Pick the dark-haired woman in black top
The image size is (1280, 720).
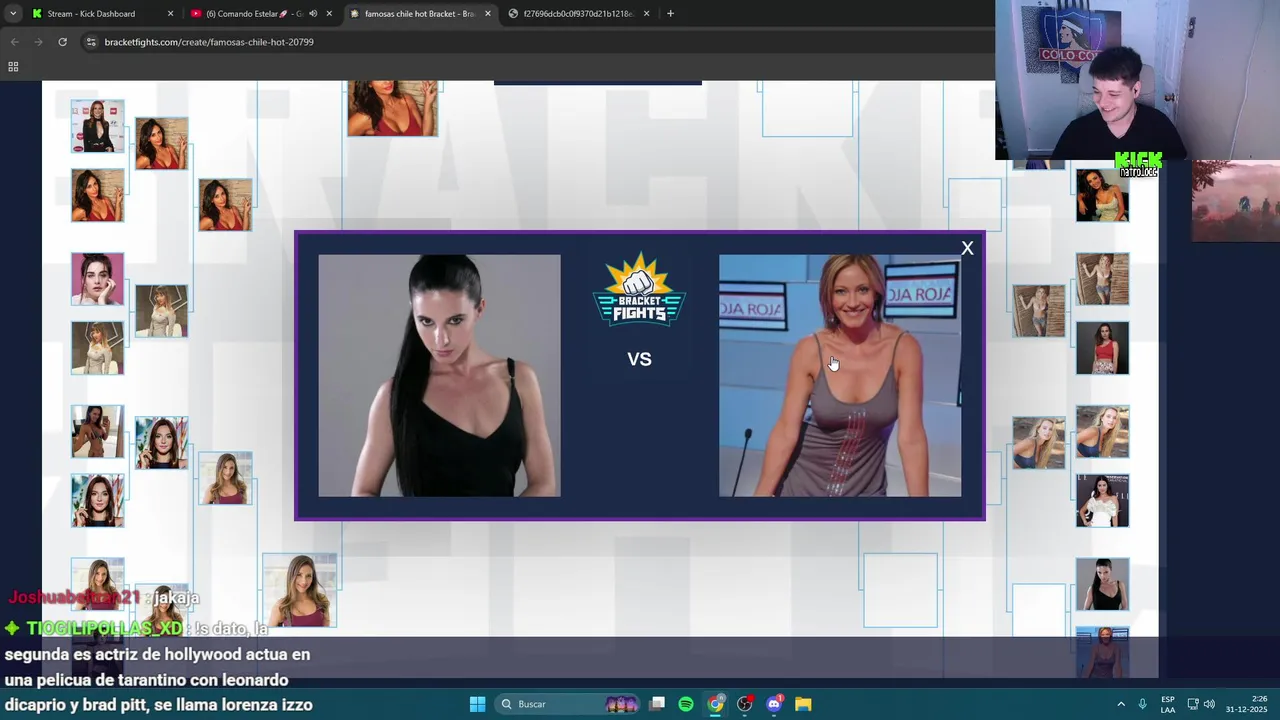click(x=439, y=375)
